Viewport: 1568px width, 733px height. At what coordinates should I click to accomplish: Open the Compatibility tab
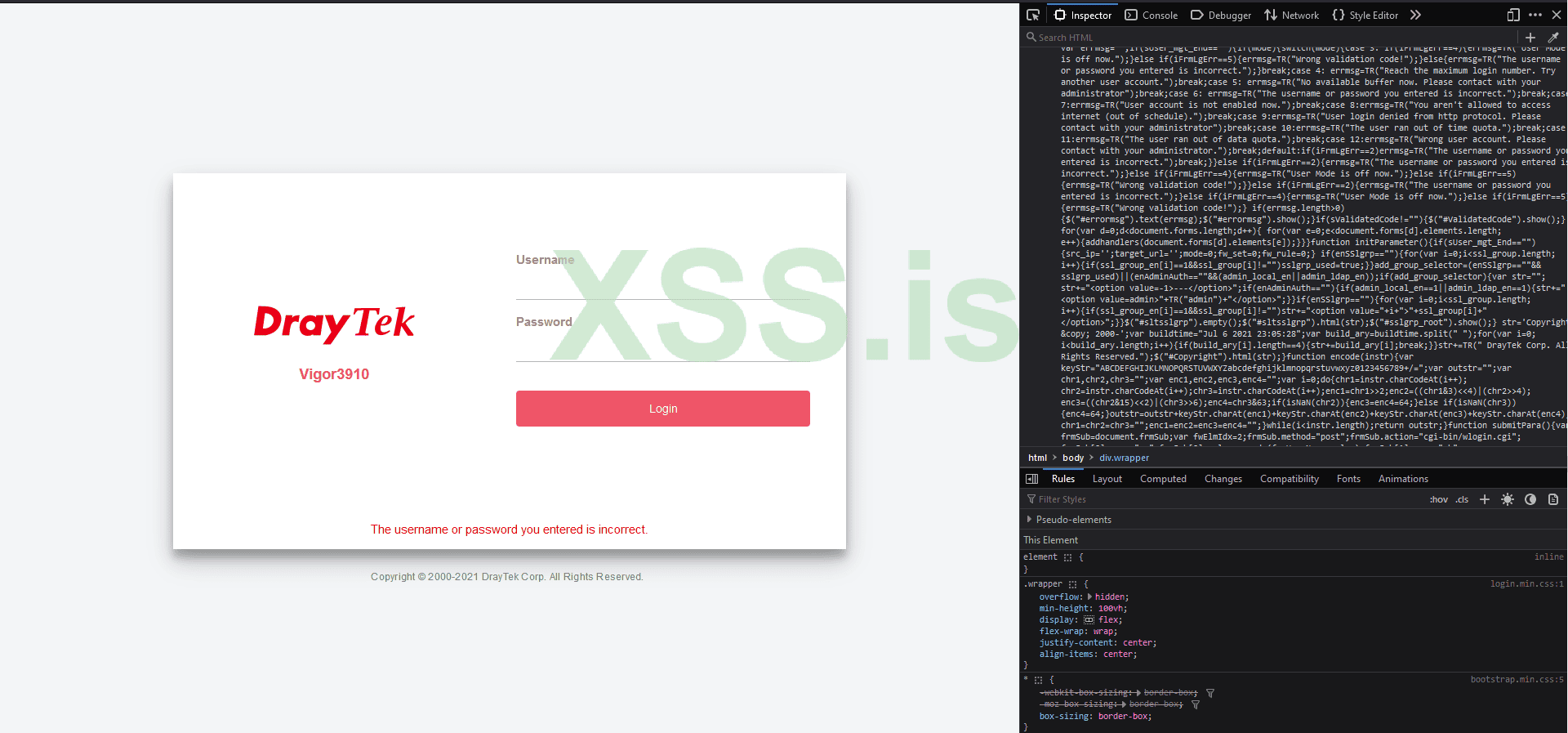click(1290, 479)
